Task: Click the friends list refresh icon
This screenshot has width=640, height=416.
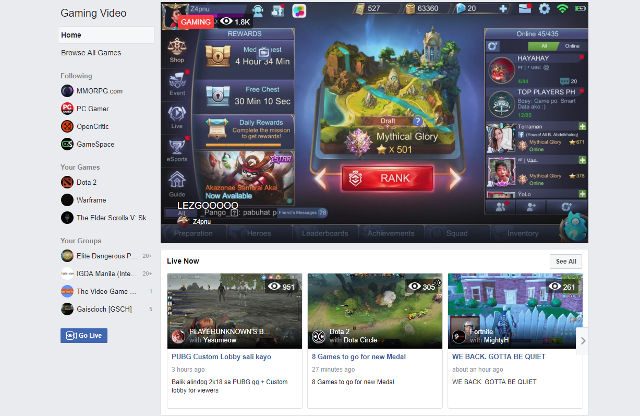Action: pos(493,46)
